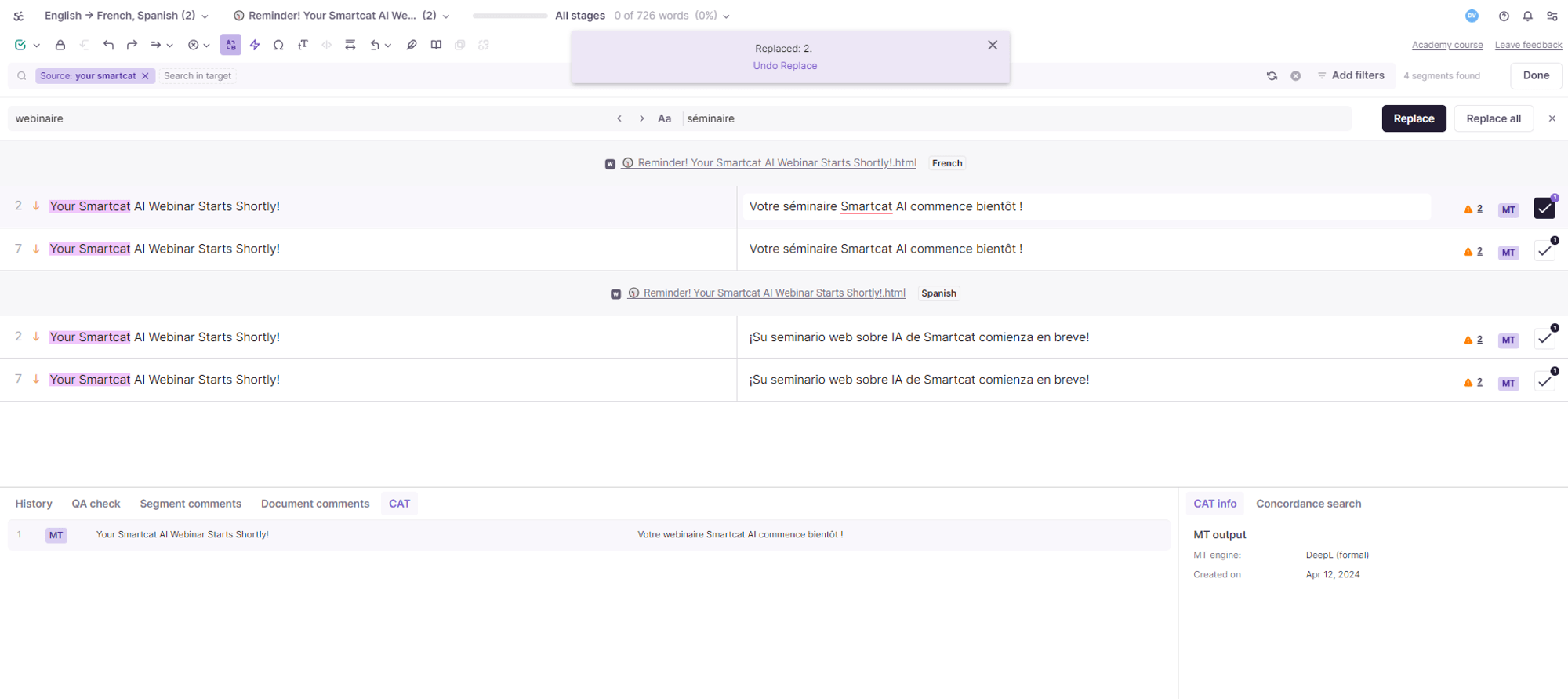Remove the 'Source: your smartcat' filter chip
The width and height of the screenshot is (1568, 699).
[145, 76]
